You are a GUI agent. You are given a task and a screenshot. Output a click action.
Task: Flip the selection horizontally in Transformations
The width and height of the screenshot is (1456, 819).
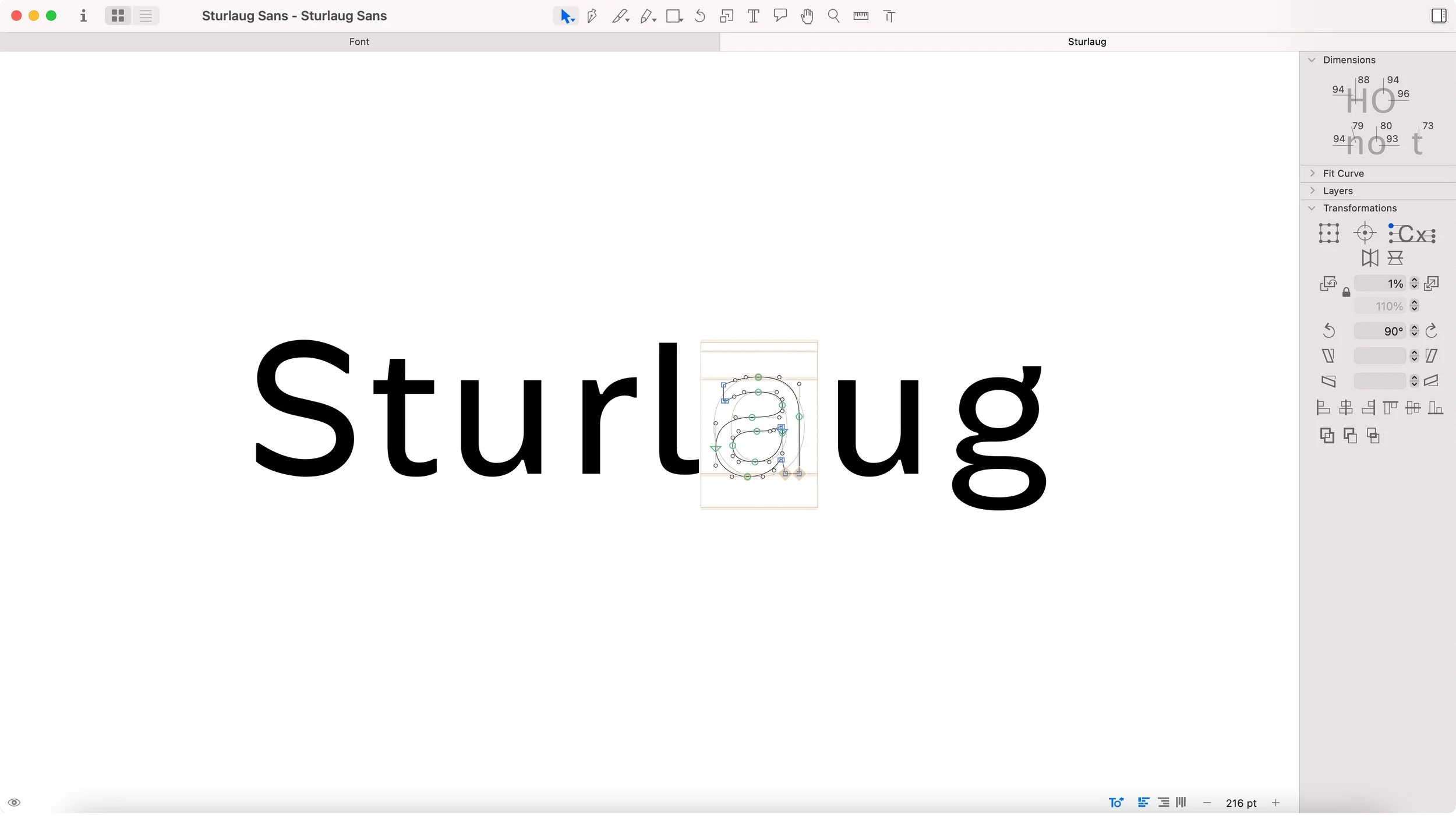pos(1370,257)
